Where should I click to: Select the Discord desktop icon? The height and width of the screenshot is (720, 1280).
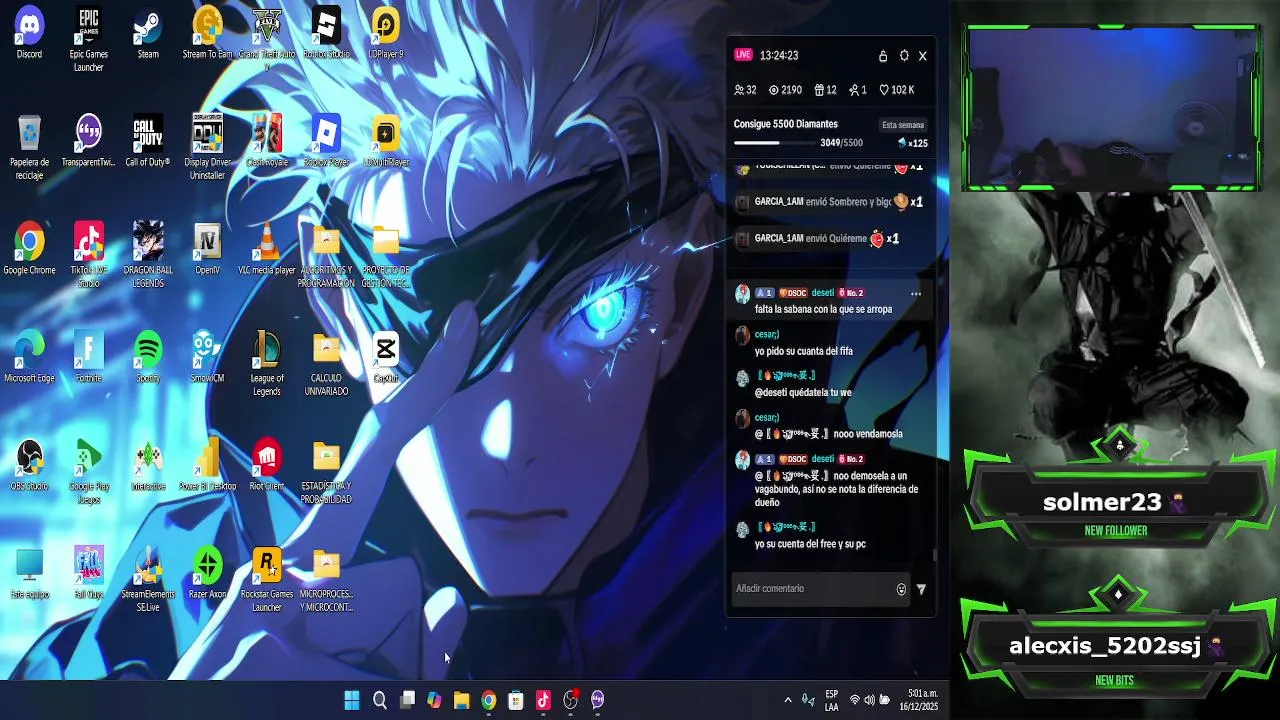(29, 34)
